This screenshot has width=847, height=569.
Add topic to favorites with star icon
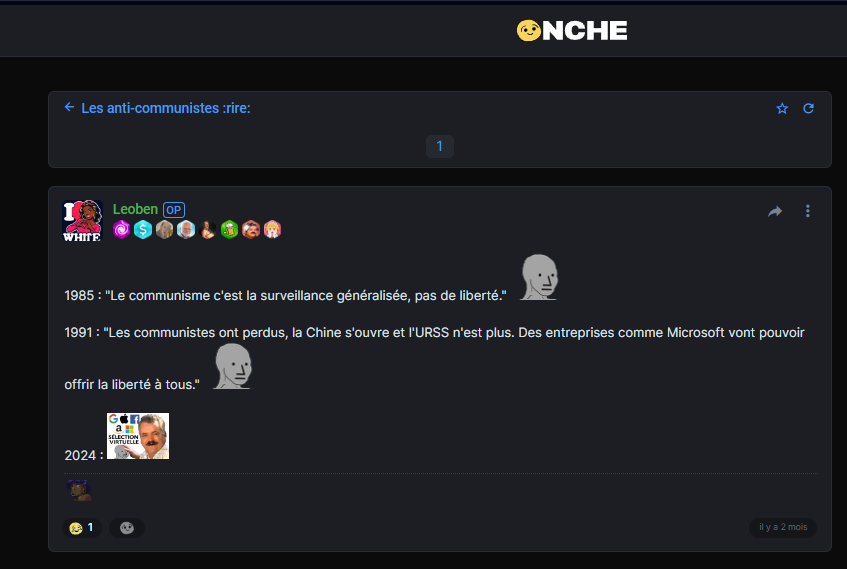[782, 109]
